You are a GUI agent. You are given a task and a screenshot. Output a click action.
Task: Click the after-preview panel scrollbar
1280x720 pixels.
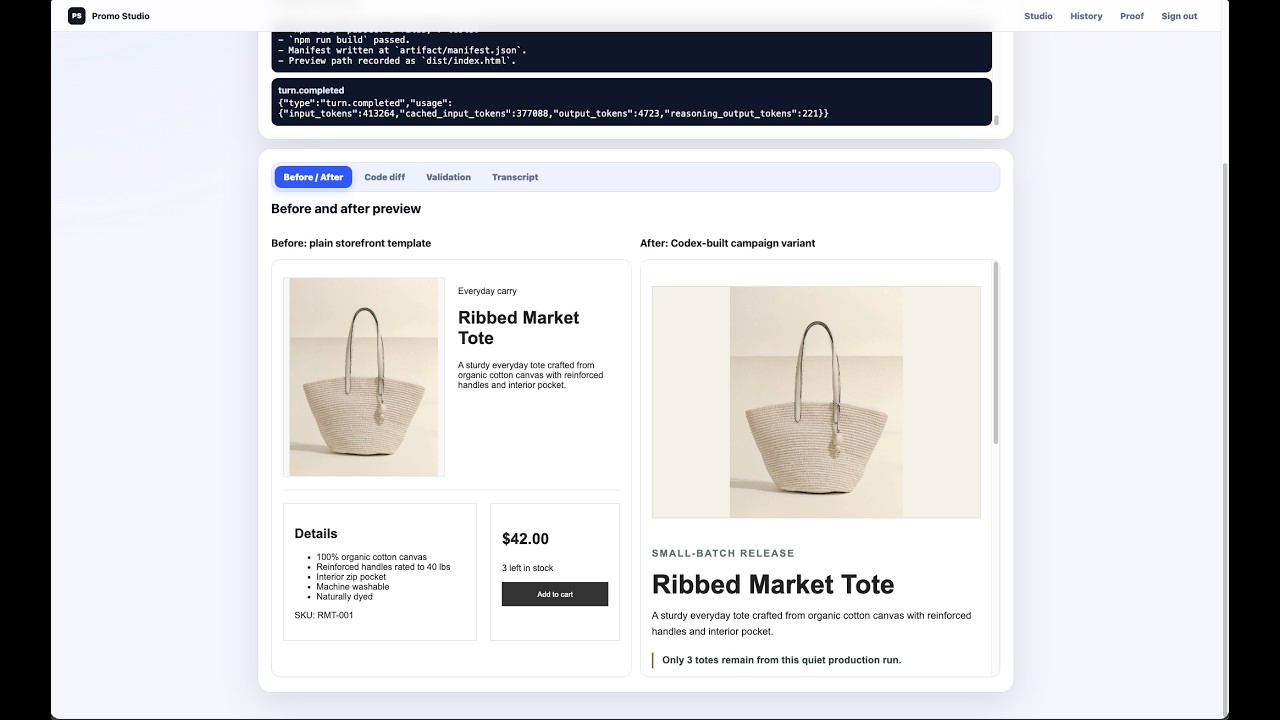(996, 354)
